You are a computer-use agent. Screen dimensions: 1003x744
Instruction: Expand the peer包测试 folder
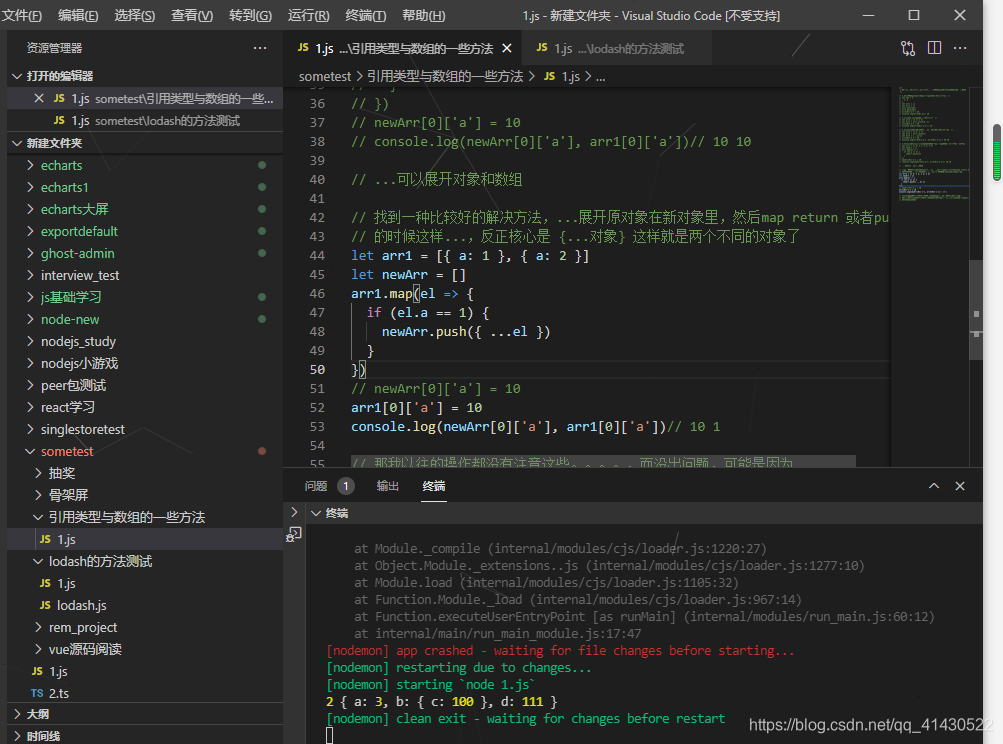[x=145, y=385]
